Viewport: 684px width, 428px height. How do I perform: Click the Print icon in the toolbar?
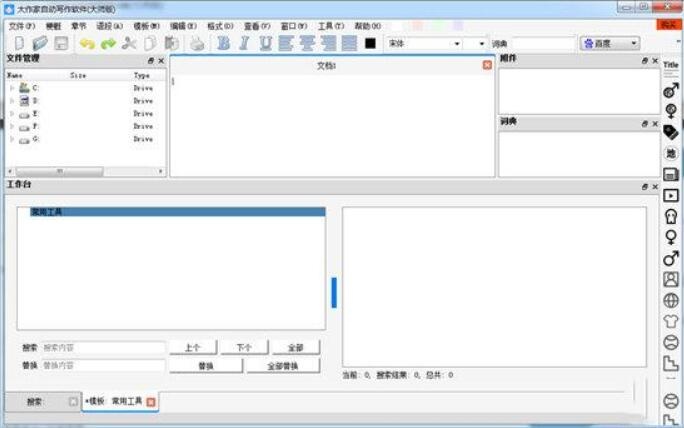click(197, 43)
